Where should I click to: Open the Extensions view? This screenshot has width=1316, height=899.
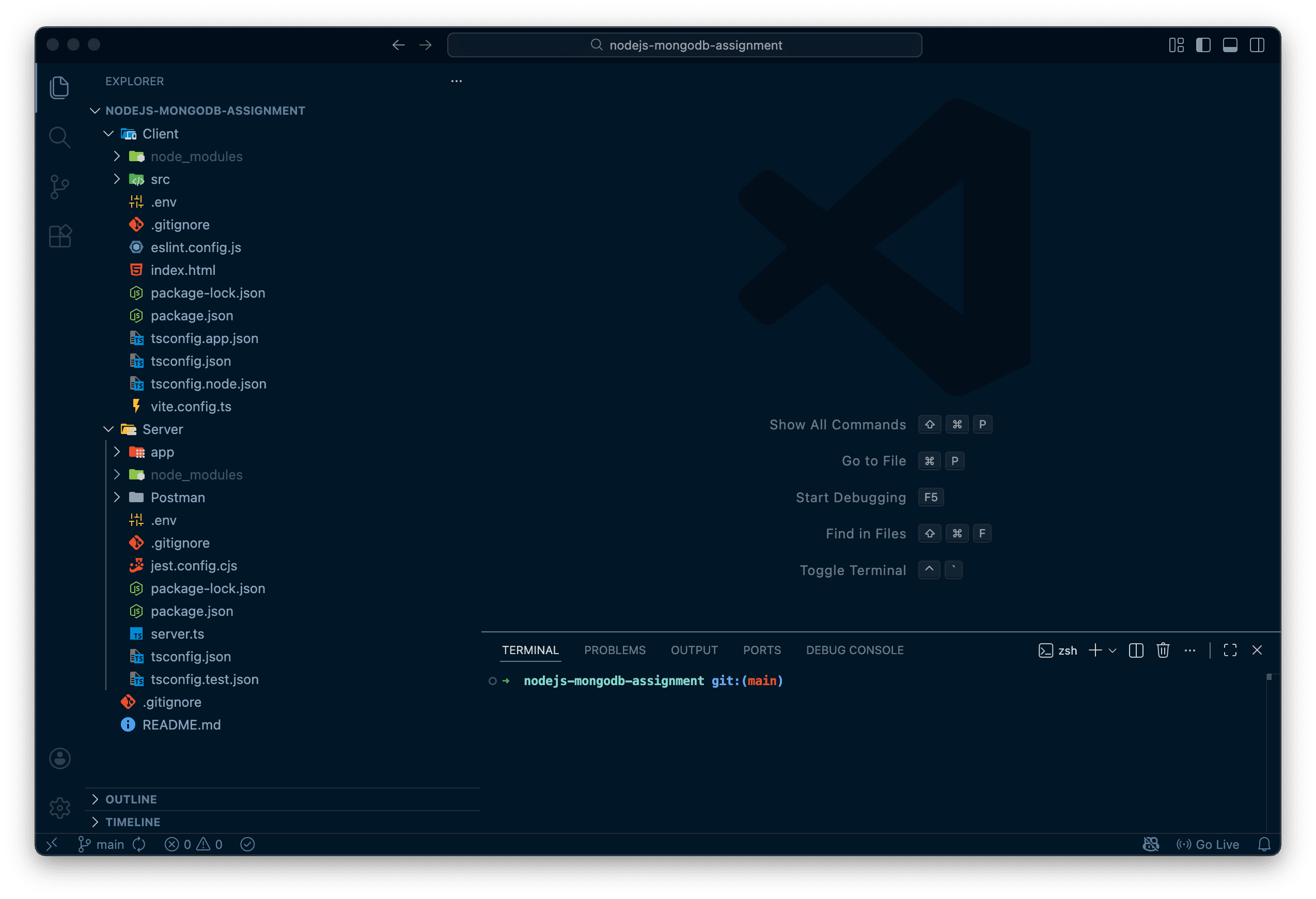pyautogui.click(x=59, y=236)
